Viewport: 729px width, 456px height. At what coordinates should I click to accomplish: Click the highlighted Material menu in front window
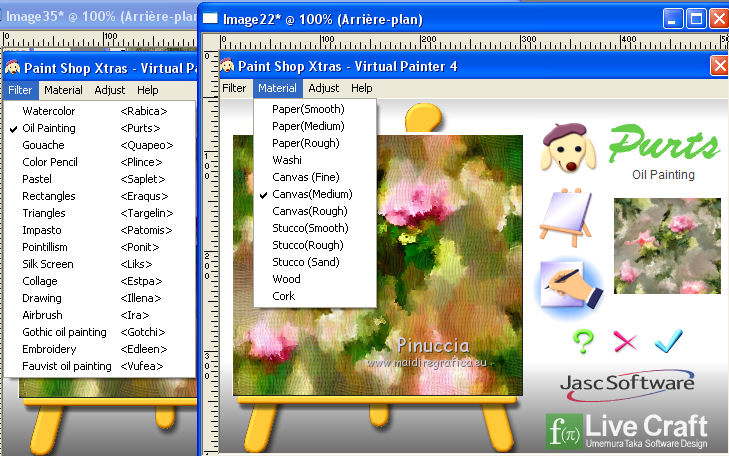(278, 88)
